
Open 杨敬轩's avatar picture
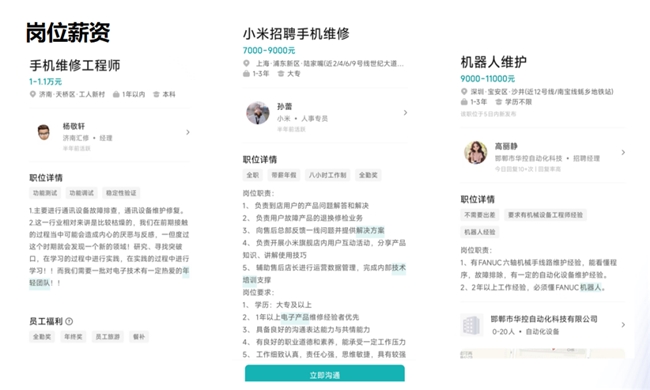(x=44, y=132)
